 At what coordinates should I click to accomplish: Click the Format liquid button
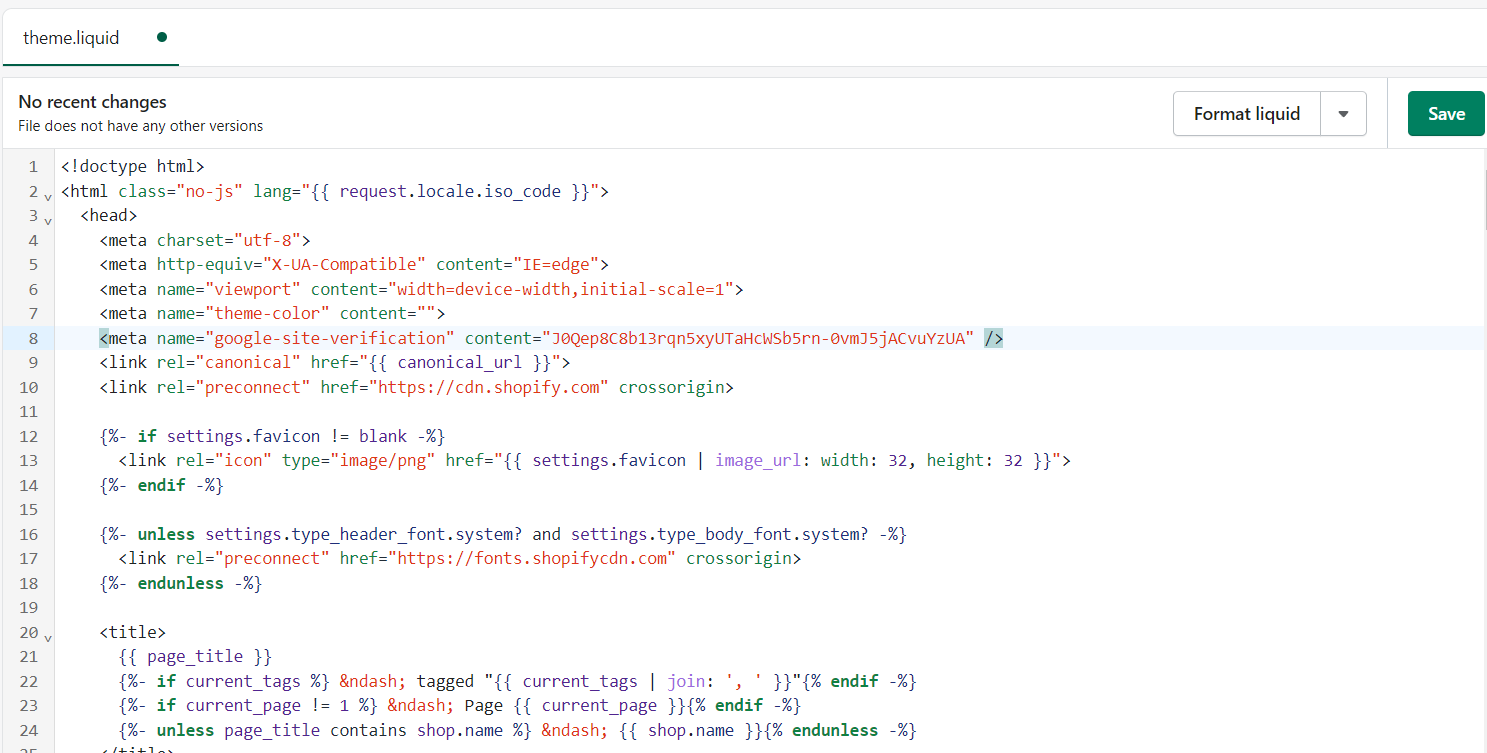click(x=1247, y=114)
